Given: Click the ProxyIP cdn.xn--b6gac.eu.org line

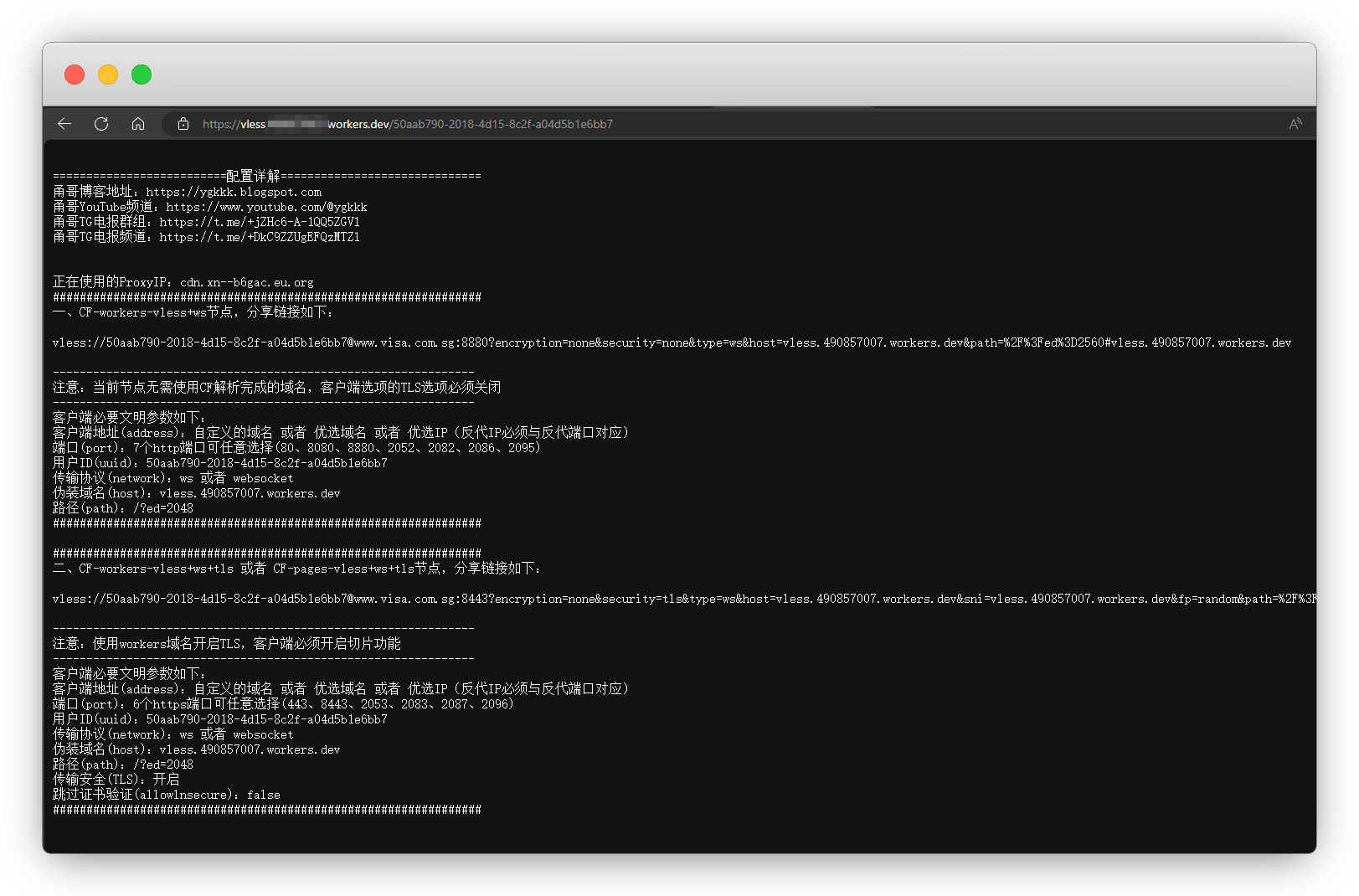Looking at the screenshot, I should pyautogui.click(x=183, y=282).
